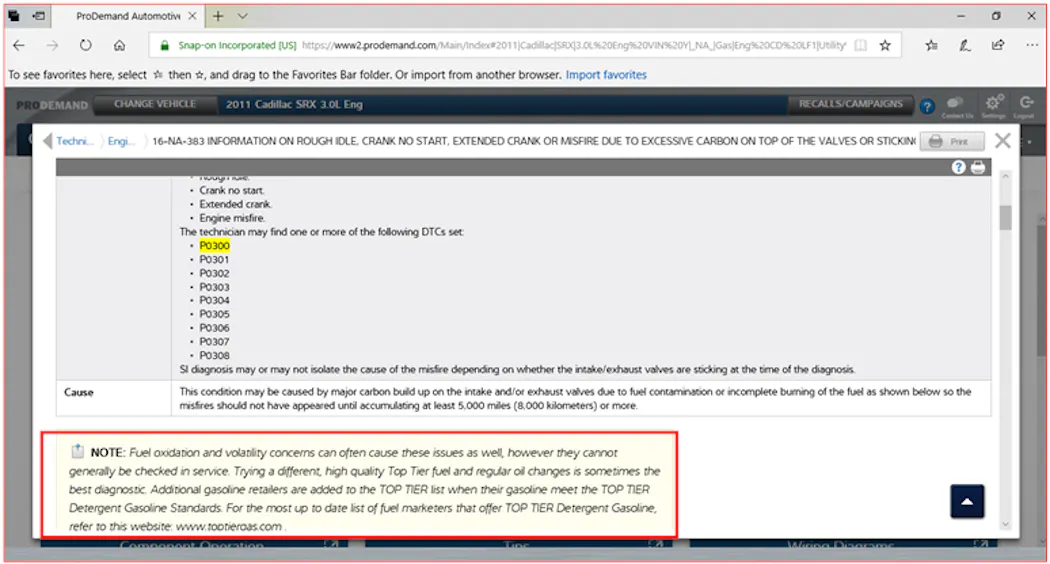Click the green security padlock icon

164,46
